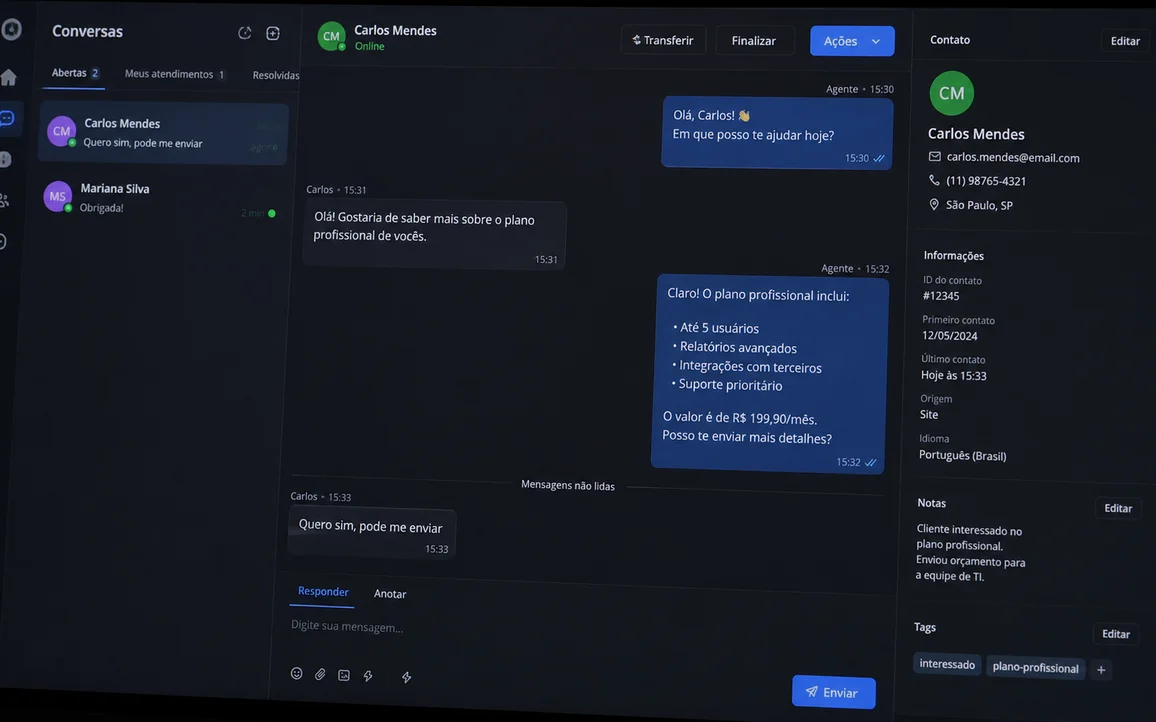Open the Carlos Mendes conversation in the list
This screenshot has height=722, width=1156.
(163, 133)
